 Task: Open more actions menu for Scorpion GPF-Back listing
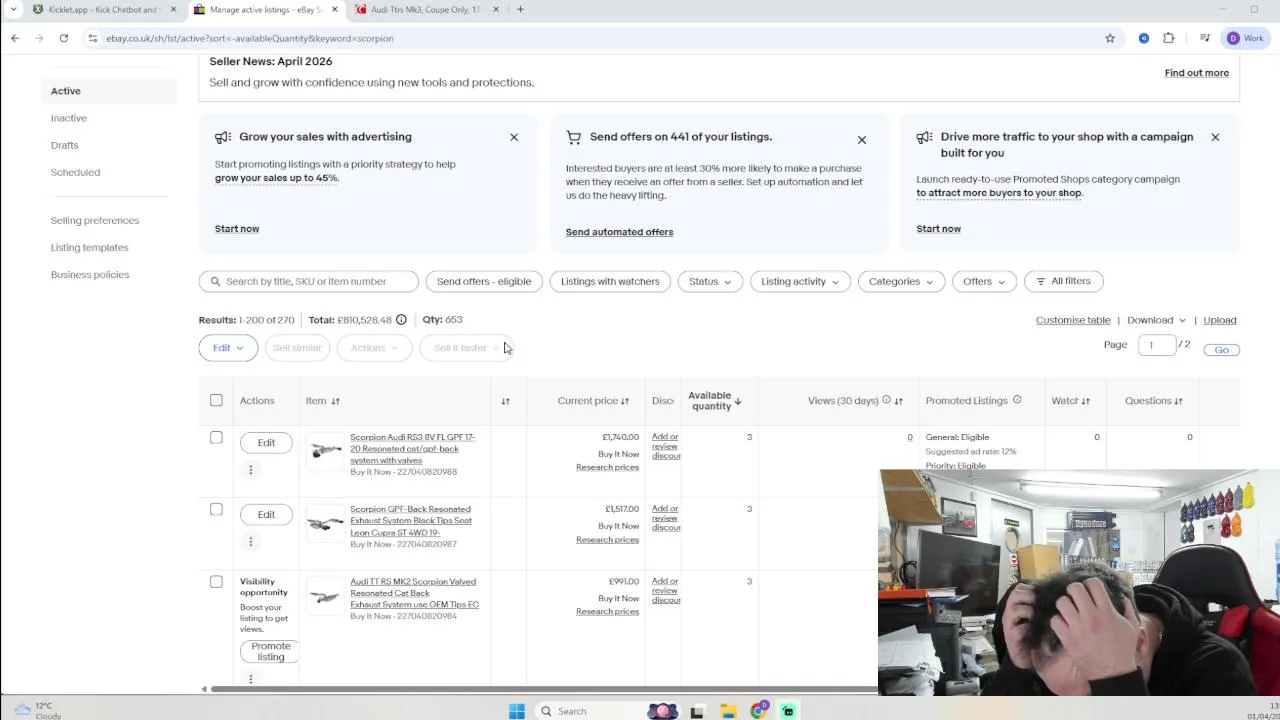(251, 542)
